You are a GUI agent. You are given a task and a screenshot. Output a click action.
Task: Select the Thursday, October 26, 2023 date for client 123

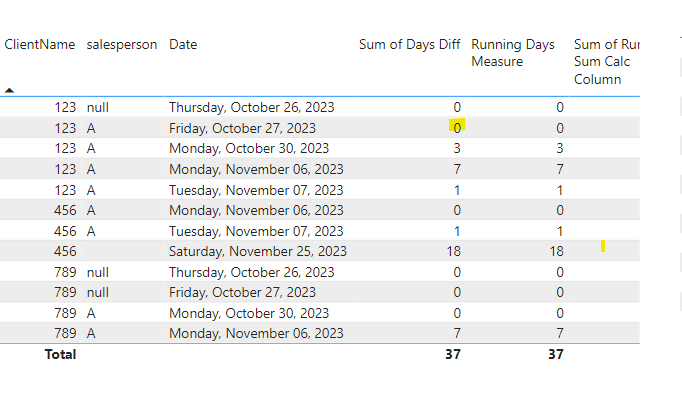251,107
